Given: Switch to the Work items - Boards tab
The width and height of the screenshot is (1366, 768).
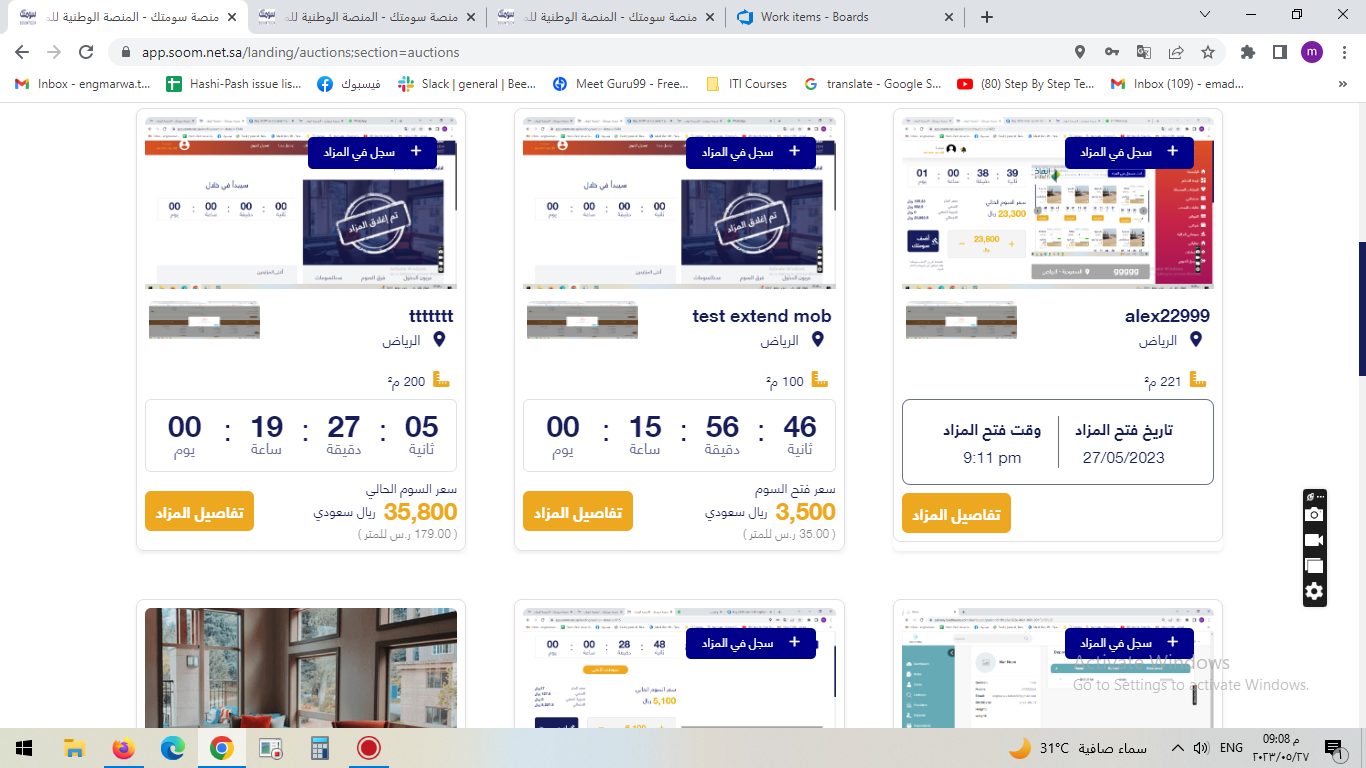Looking at the screenshot, I should [814, 17].
